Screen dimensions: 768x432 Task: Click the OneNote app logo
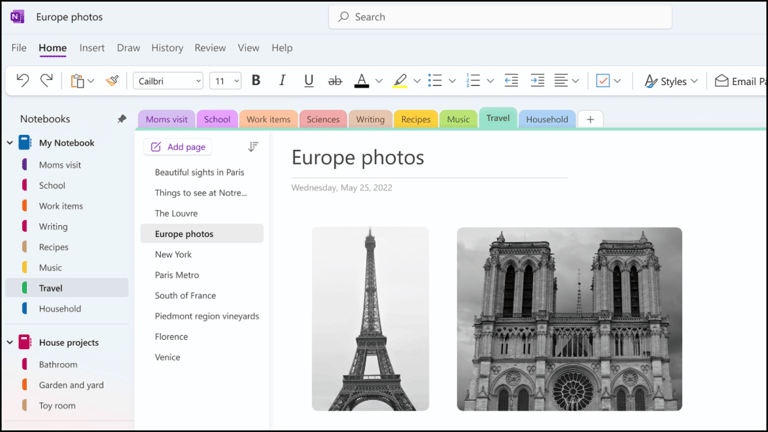tap(17, 17)
